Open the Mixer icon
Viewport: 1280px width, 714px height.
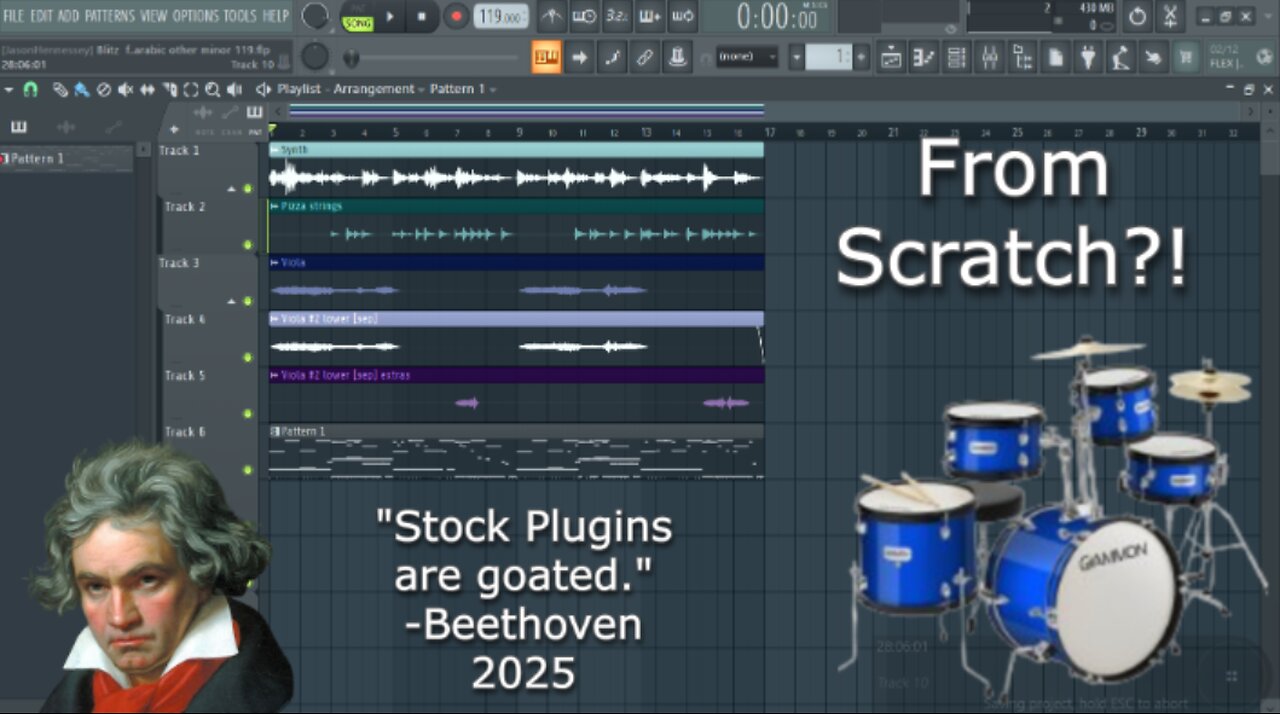(989, 57)
